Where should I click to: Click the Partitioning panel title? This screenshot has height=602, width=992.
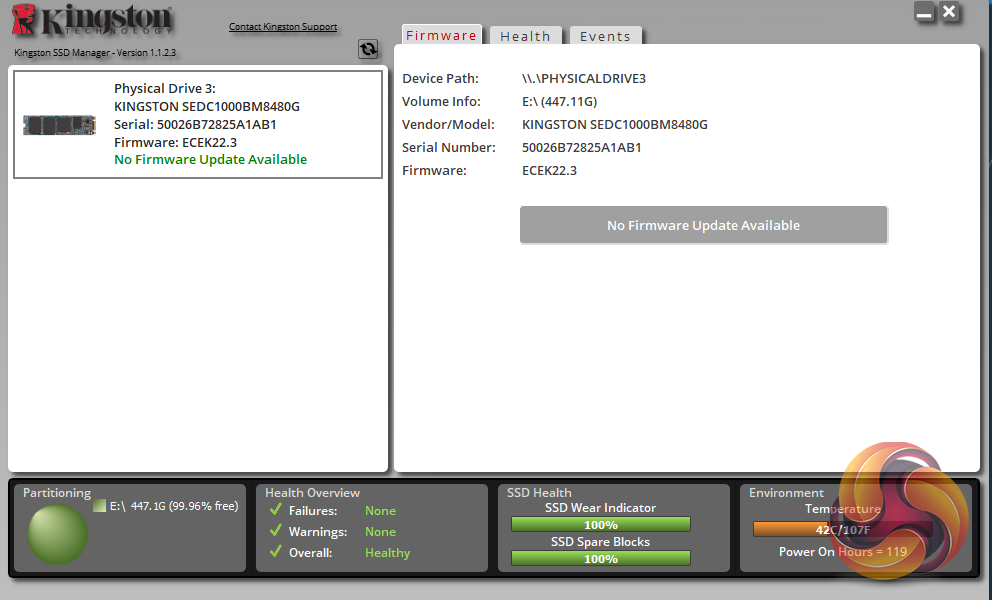point(57,493)
